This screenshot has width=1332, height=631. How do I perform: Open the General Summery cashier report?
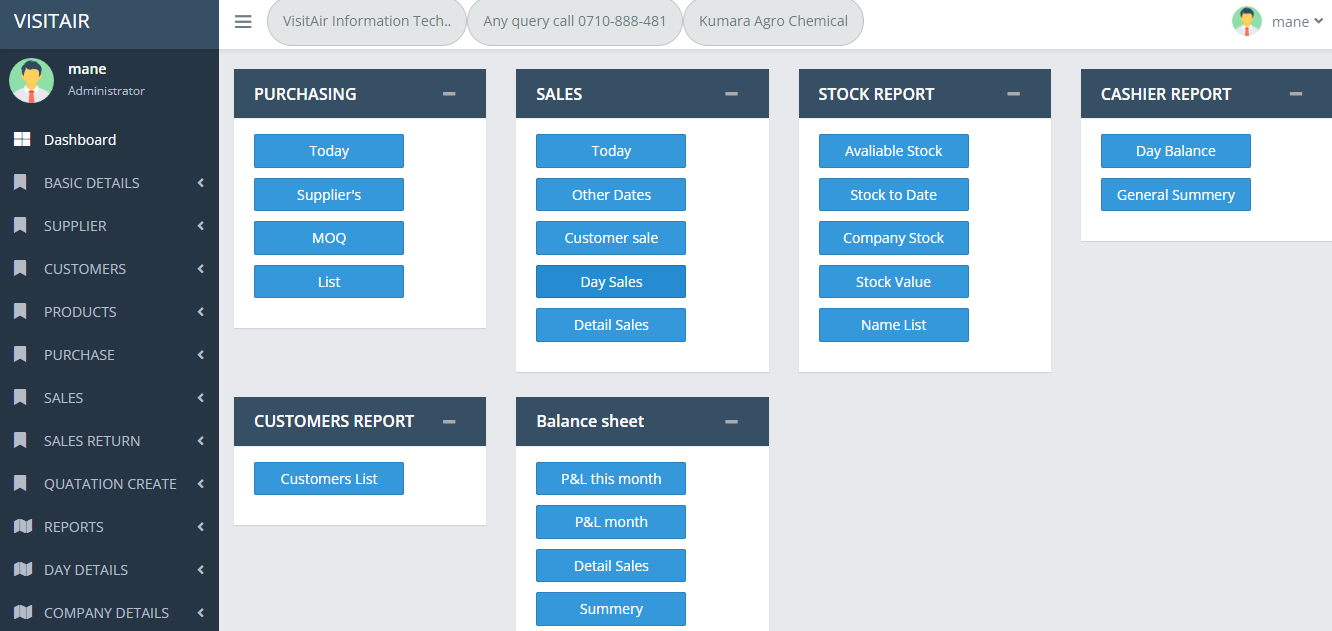coord(1175,195)
